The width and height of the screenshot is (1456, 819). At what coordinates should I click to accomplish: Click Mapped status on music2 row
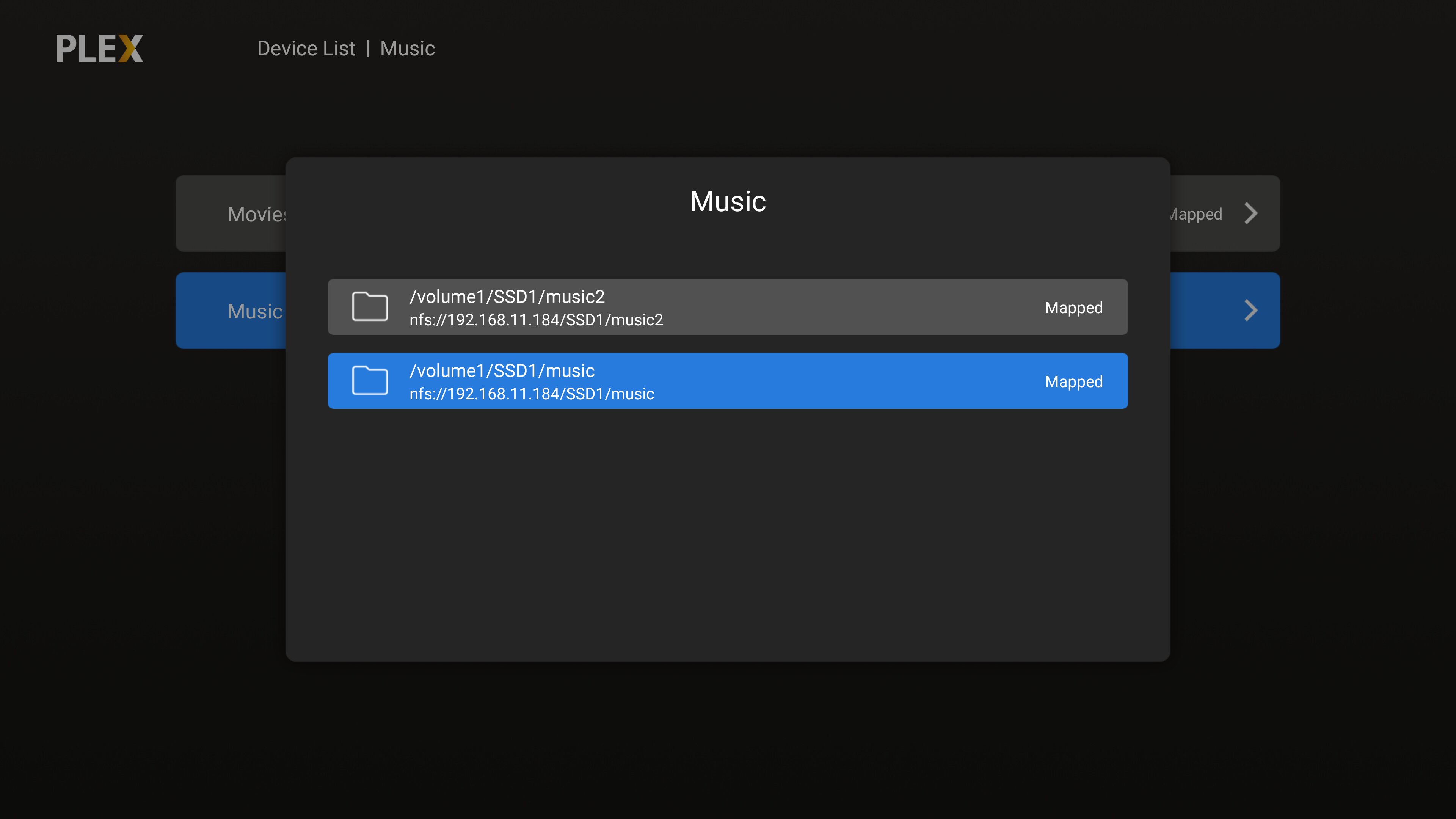[1073, 308]
